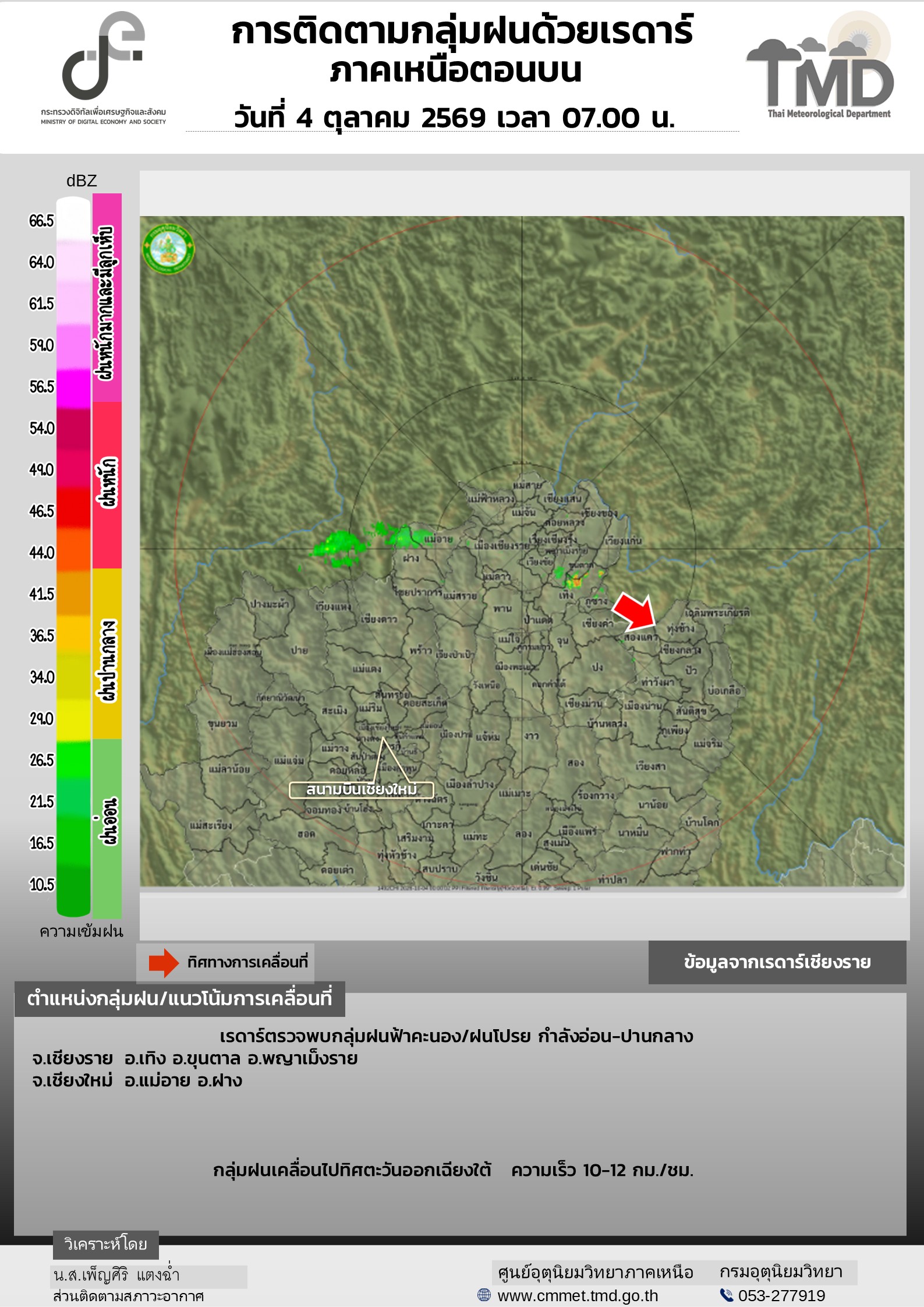
Task: Click the analyst name น.ส.เพ็ญศิริ แตงฉ่ำ
Action: [x=116, y=1275]
